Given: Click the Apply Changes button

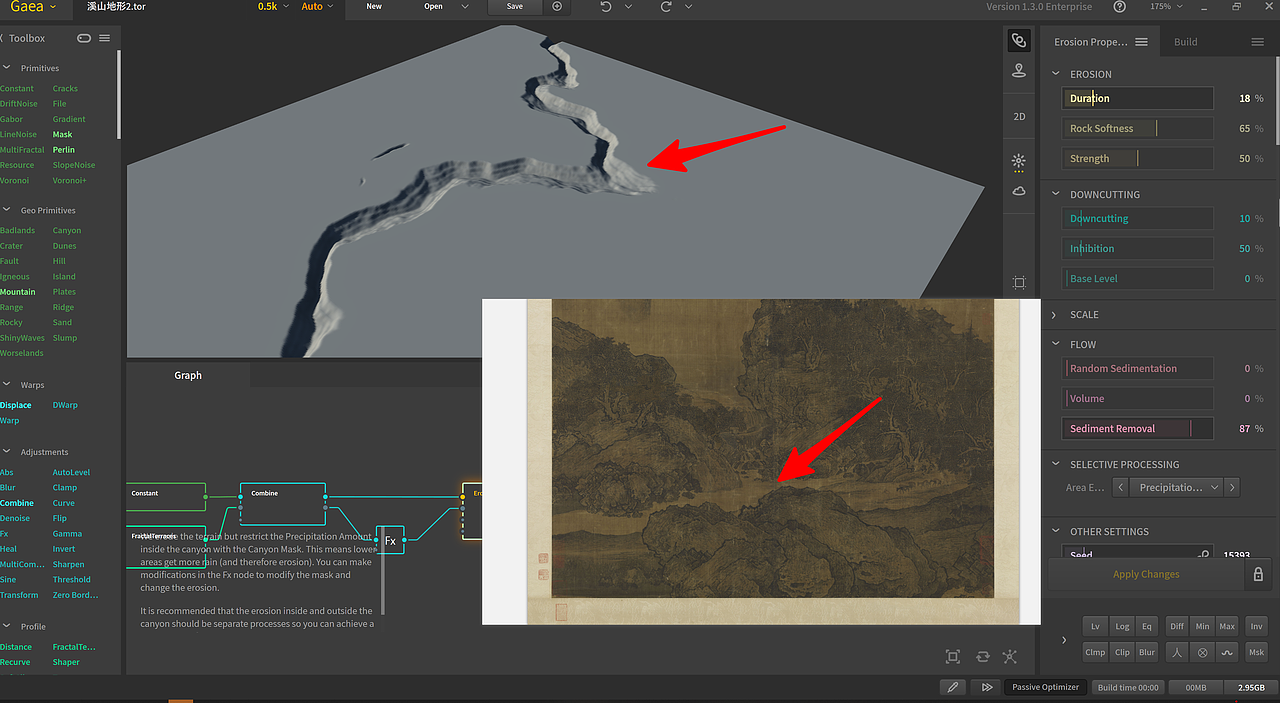Looking at the screenshot, I should coord(1146,574).
